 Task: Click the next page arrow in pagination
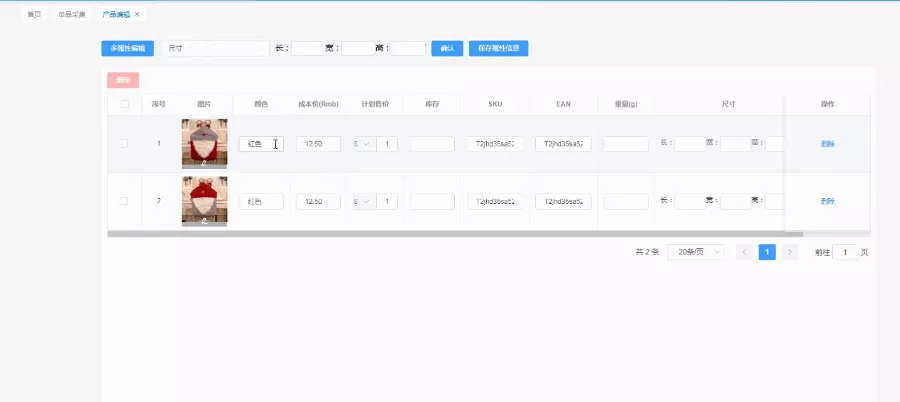point(790,252)
